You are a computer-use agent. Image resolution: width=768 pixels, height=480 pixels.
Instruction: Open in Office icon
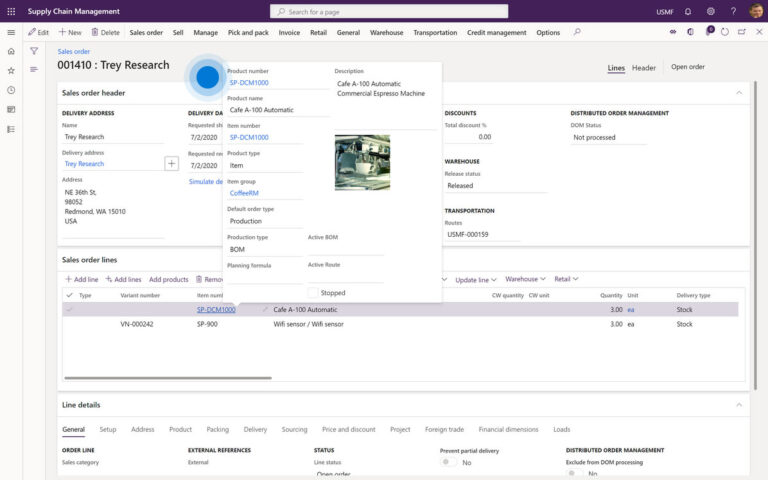tap(690, 32)
